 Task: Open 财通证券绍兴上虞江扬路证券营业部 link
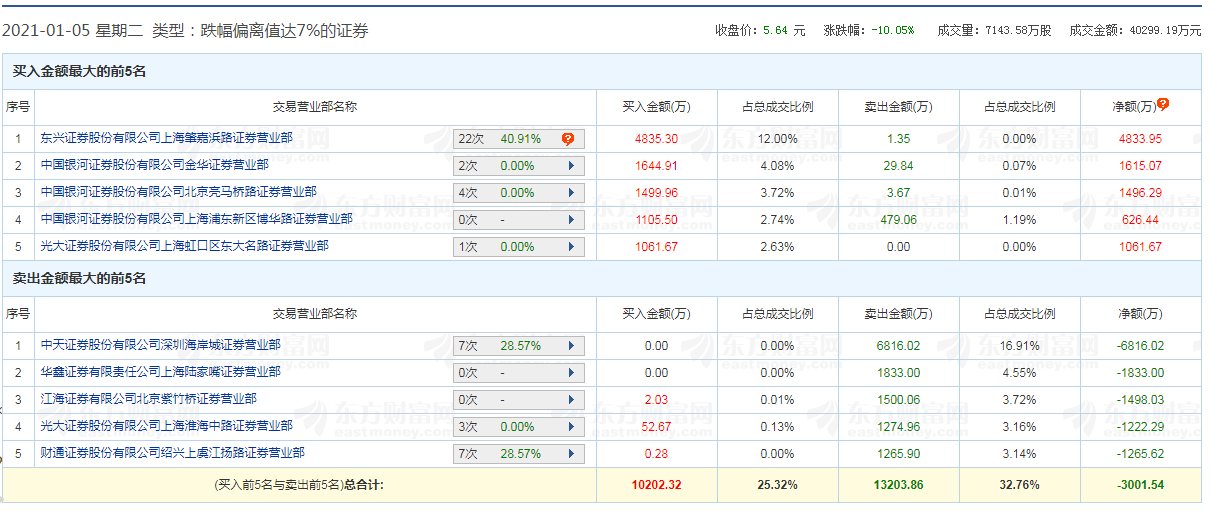[172, 453]
